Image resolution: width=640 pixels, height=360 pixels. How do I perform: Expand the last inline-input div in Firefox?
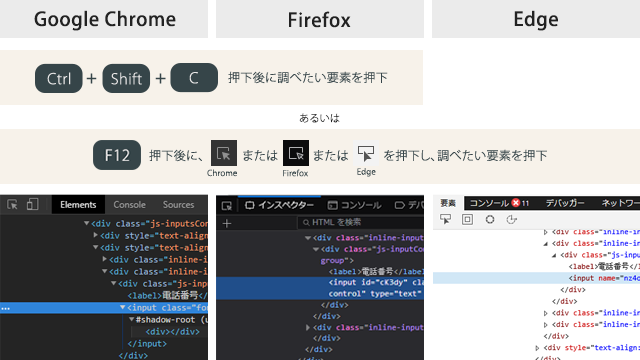coord(308,327)
